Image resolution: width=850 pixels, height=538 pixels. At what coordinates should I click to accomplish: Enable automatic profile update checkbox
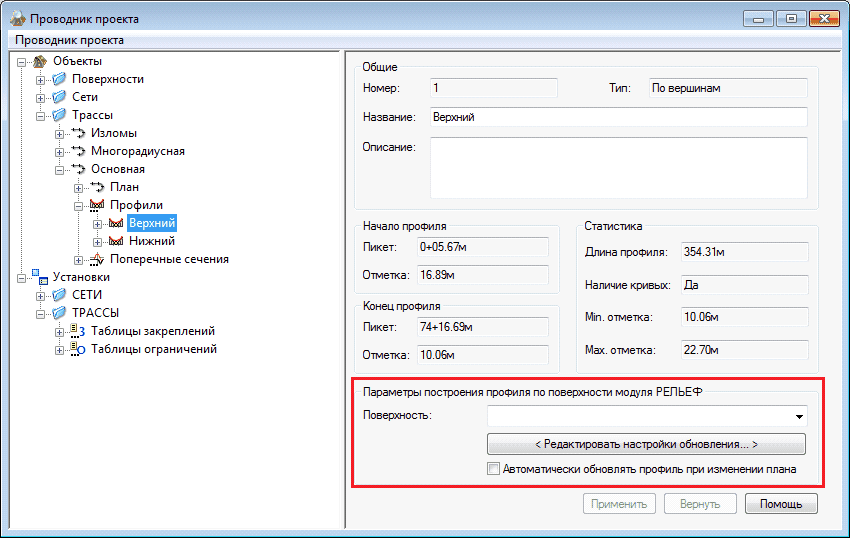[x=493, y=468]
